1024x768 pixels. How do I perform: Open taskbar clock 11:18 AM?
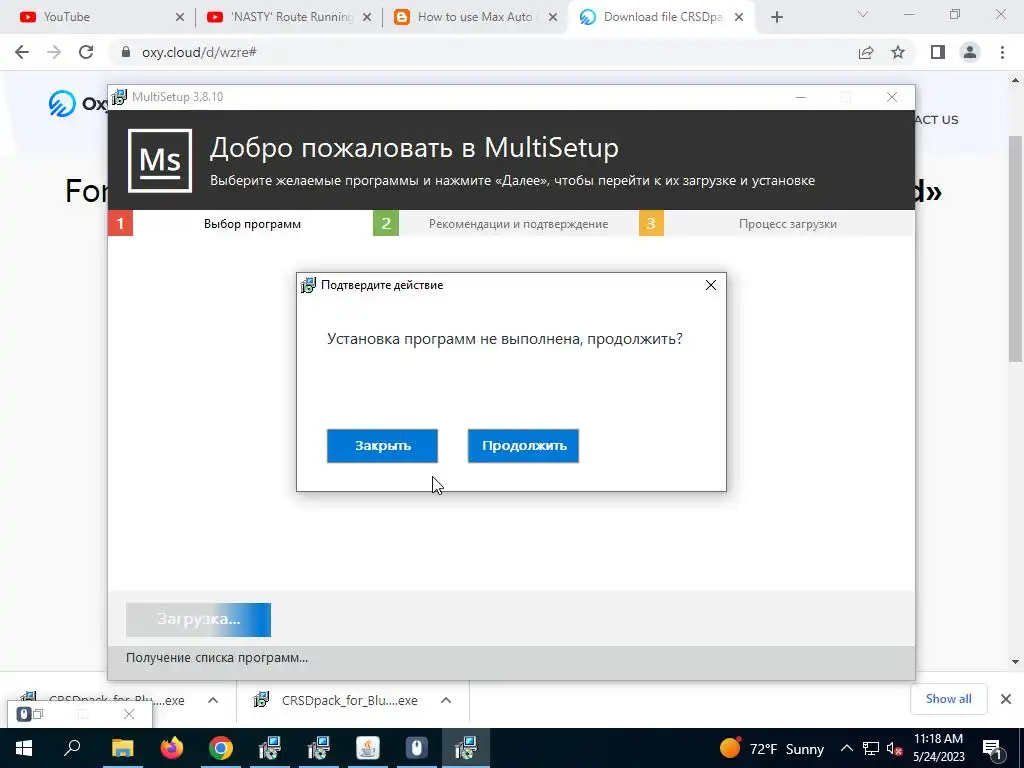[x=938, y=748]
